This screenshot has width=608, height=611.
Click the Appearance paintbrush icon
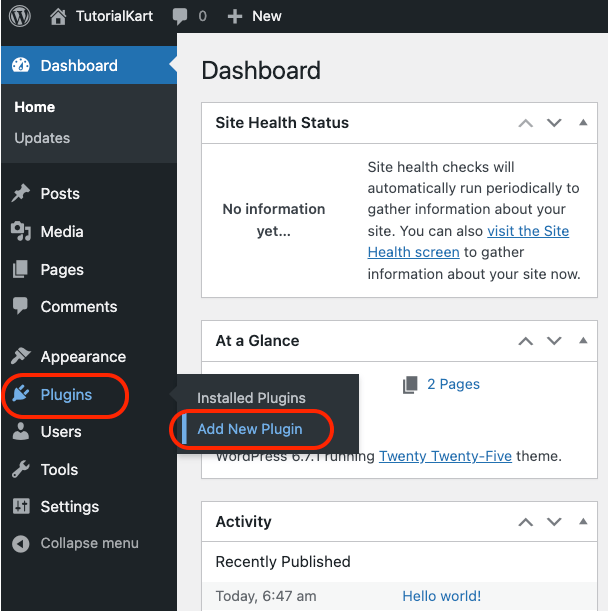tap(20, 356)
